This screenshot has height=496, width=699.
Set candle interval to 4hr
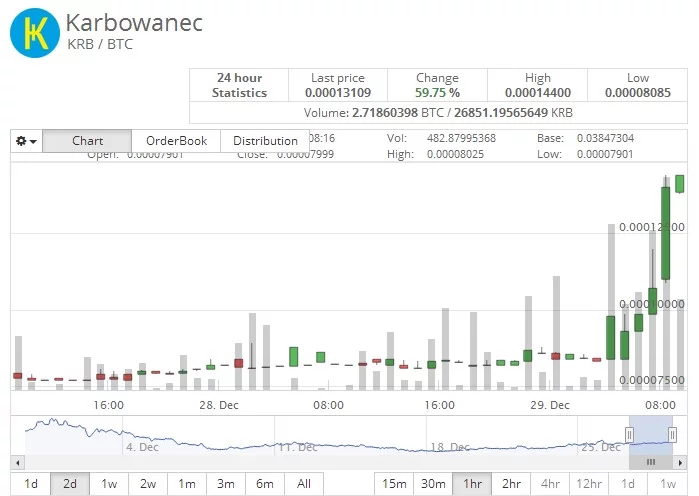[551, 484]
